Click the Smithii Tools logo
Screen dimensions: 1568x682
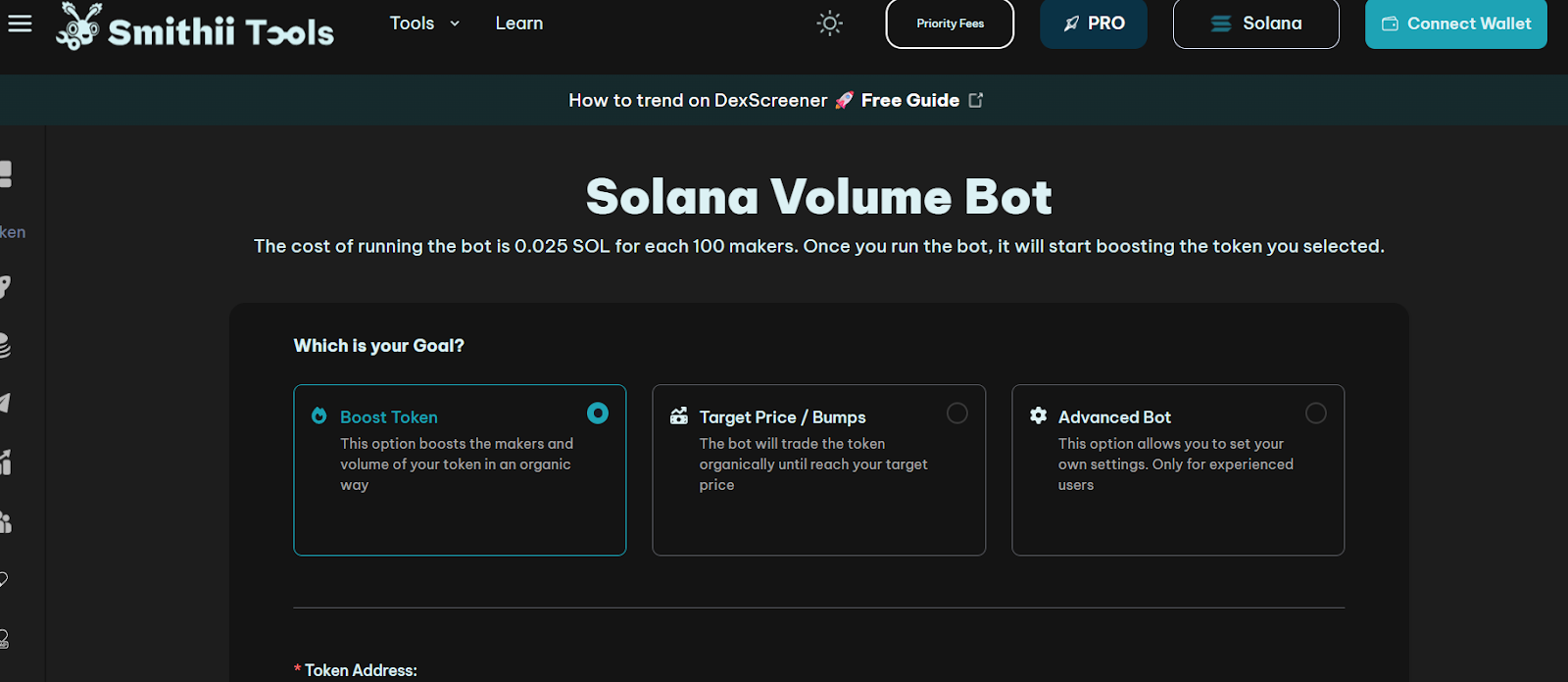195,26
